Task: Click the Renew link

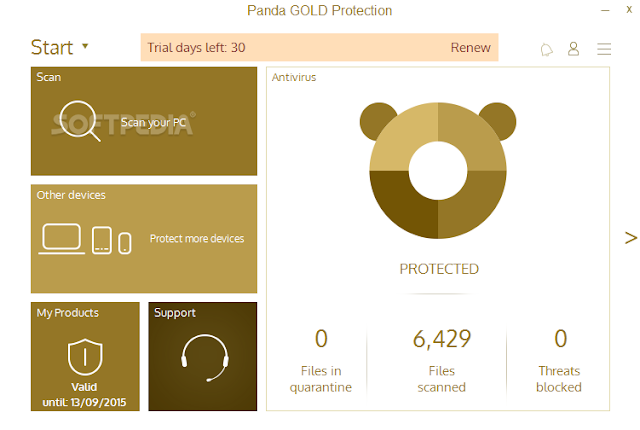Action: (x=470, y=47)
